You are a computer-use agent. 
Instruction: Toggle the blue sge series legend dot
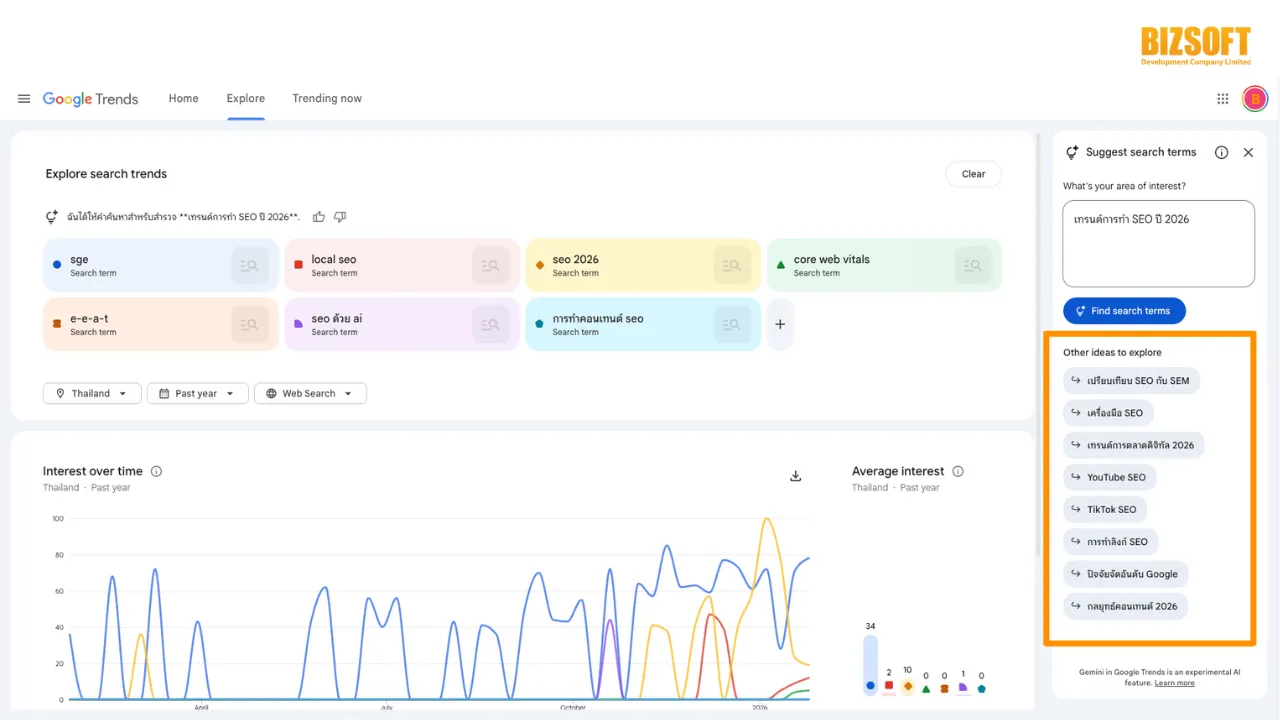pyautogui.click(x=870, y=686)
